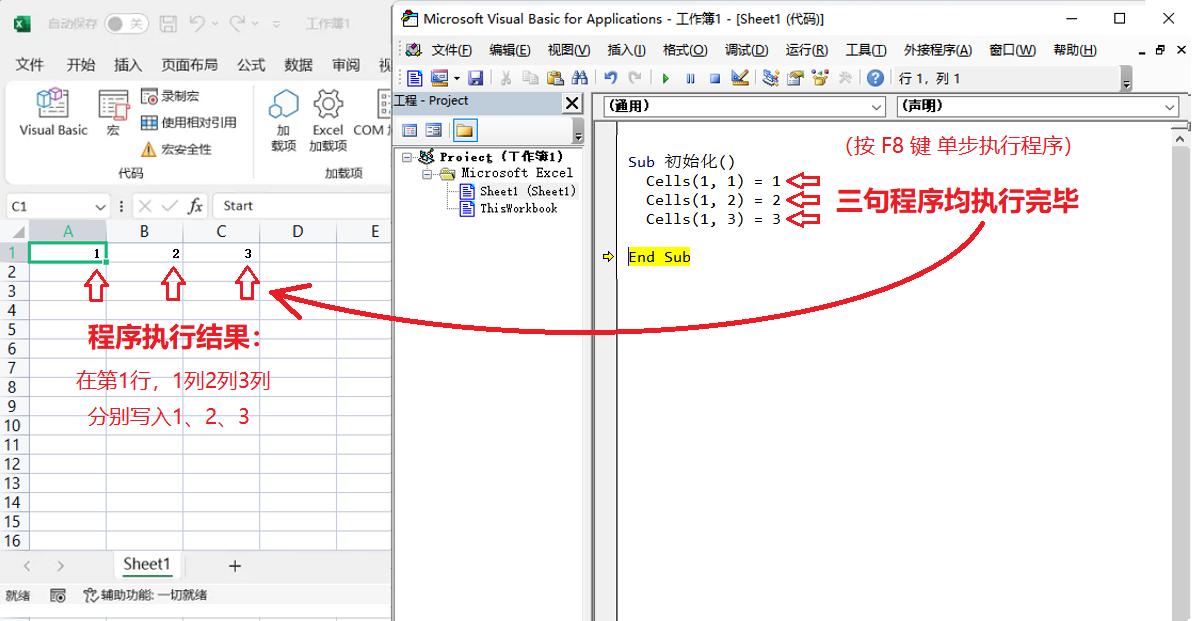This screenshot has width=1192, height=621.
Task: Click the green Run macro play icon
Action: click(665, 78)
